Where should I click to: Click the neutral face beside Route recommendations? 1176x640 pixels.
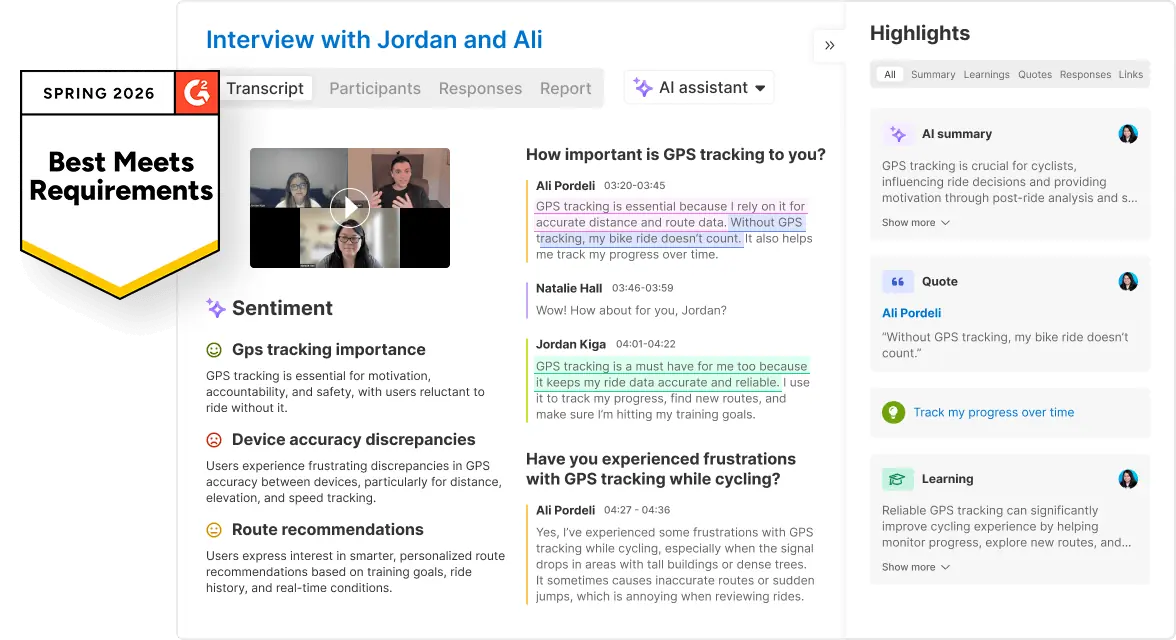click(x=214, y=530)
